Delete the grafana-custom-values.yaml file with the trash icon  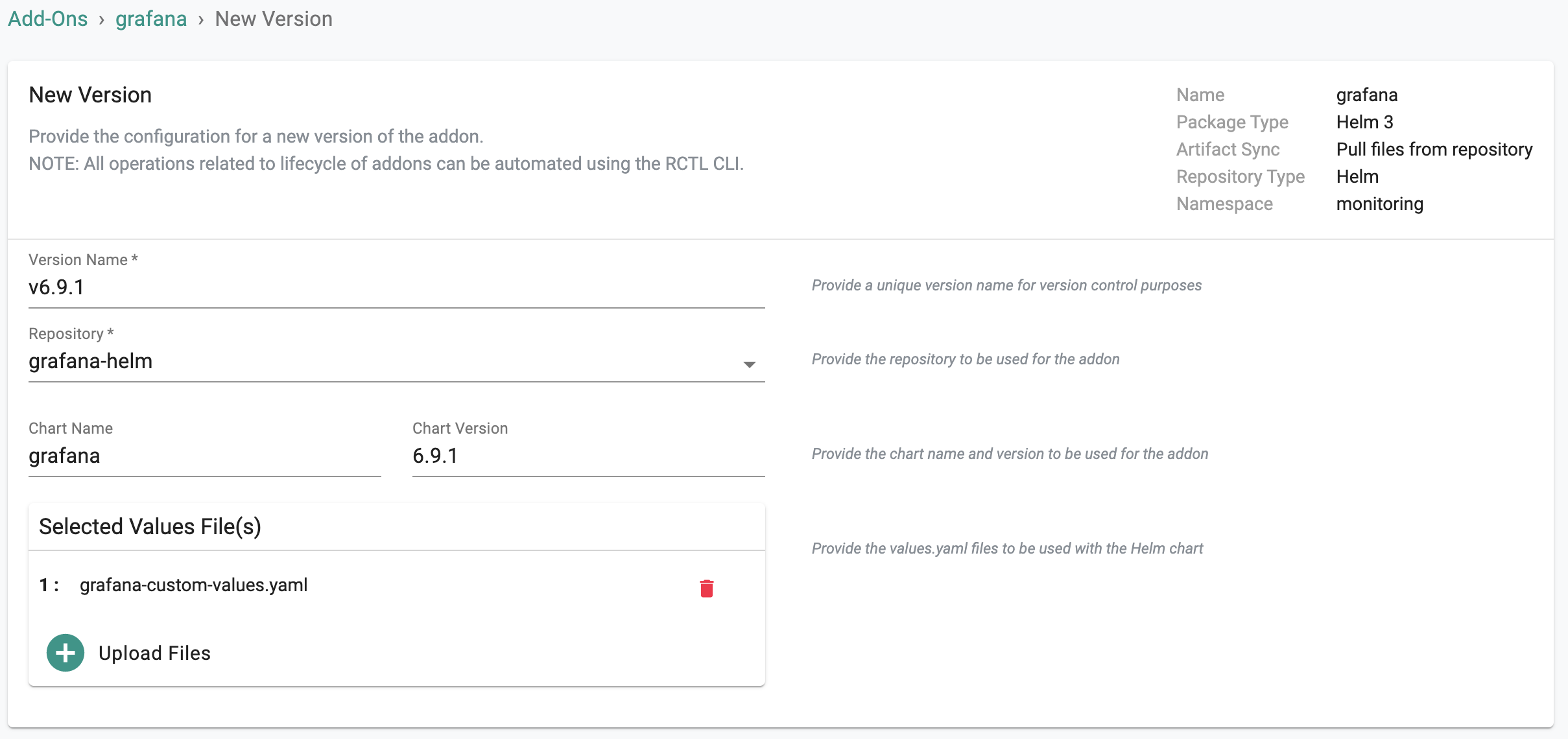coord(707,588)
